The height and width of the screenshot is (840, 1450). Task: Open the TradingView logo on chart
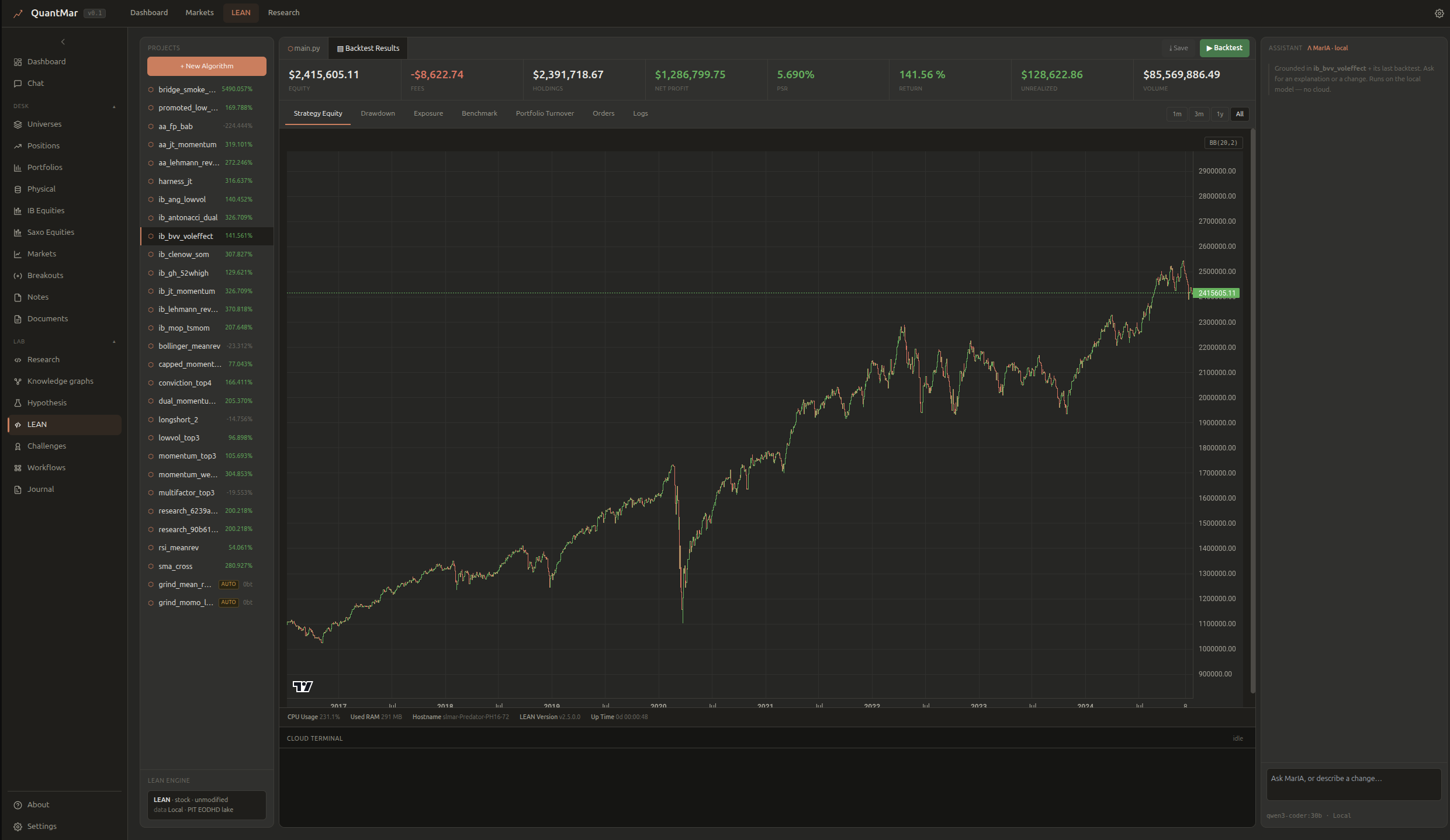[303, 686]
